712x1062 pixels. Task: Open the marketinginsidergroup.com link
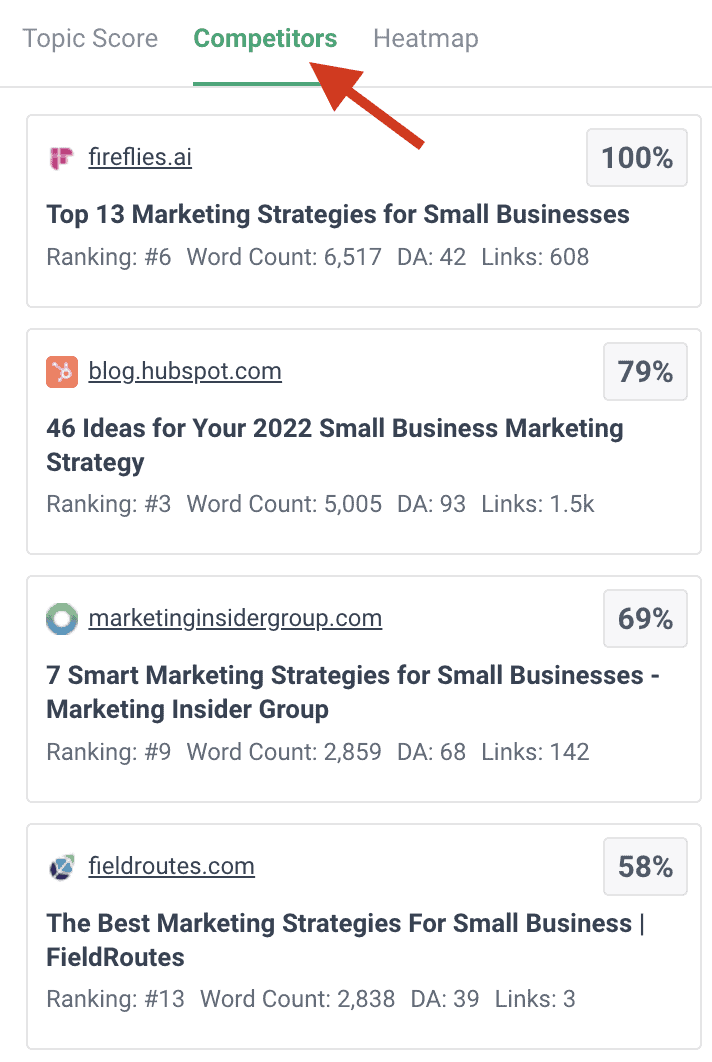point(235,619)
